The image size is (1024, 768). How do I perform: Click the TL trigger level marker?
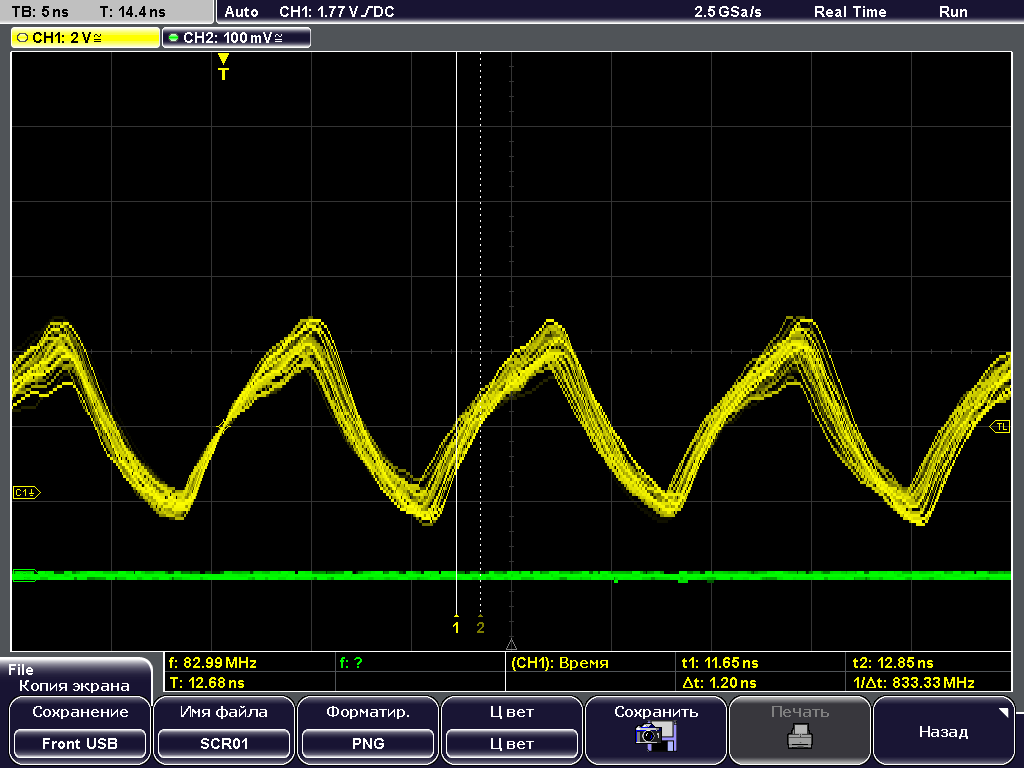(1000, 427)
